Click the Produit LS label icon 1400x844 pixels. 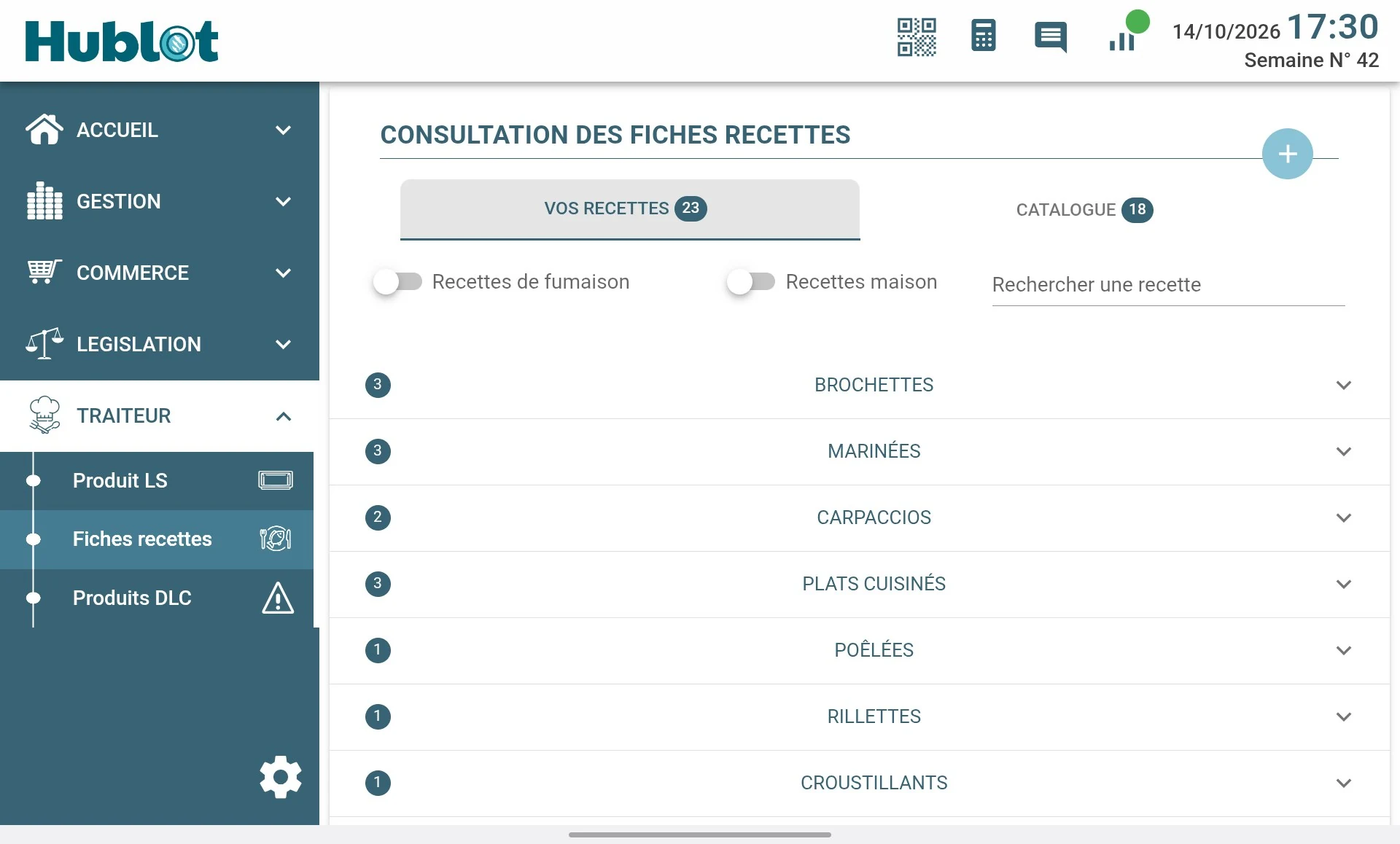(276, 480)
